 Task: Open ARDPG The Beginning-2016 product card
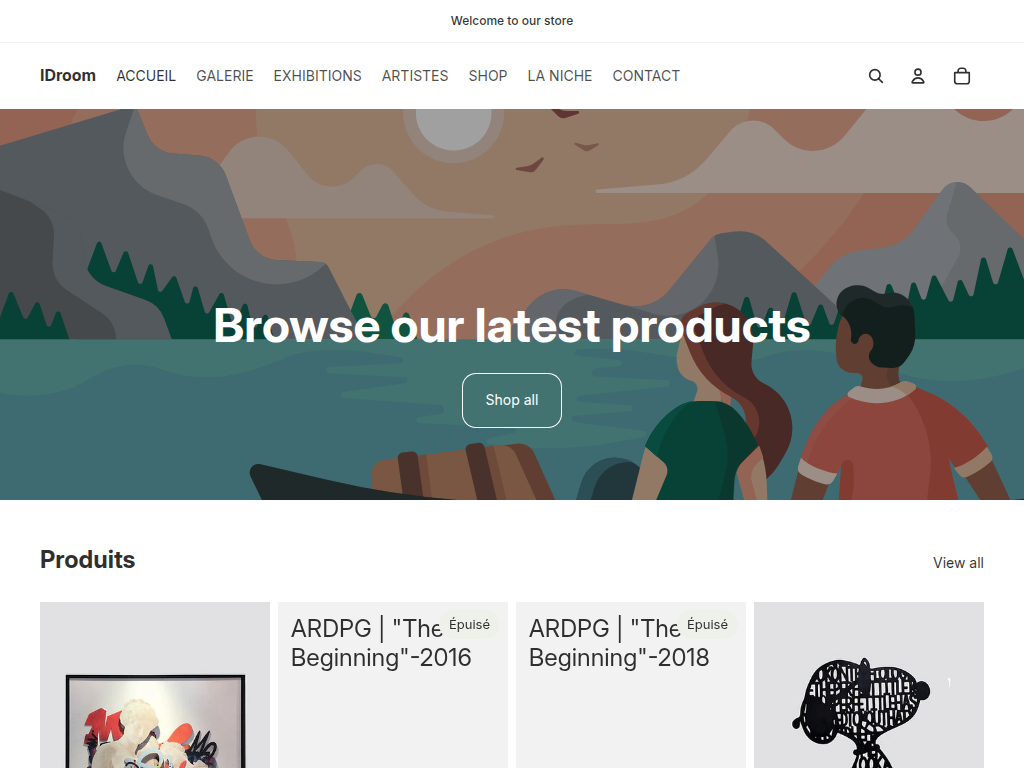pos(392,685)
